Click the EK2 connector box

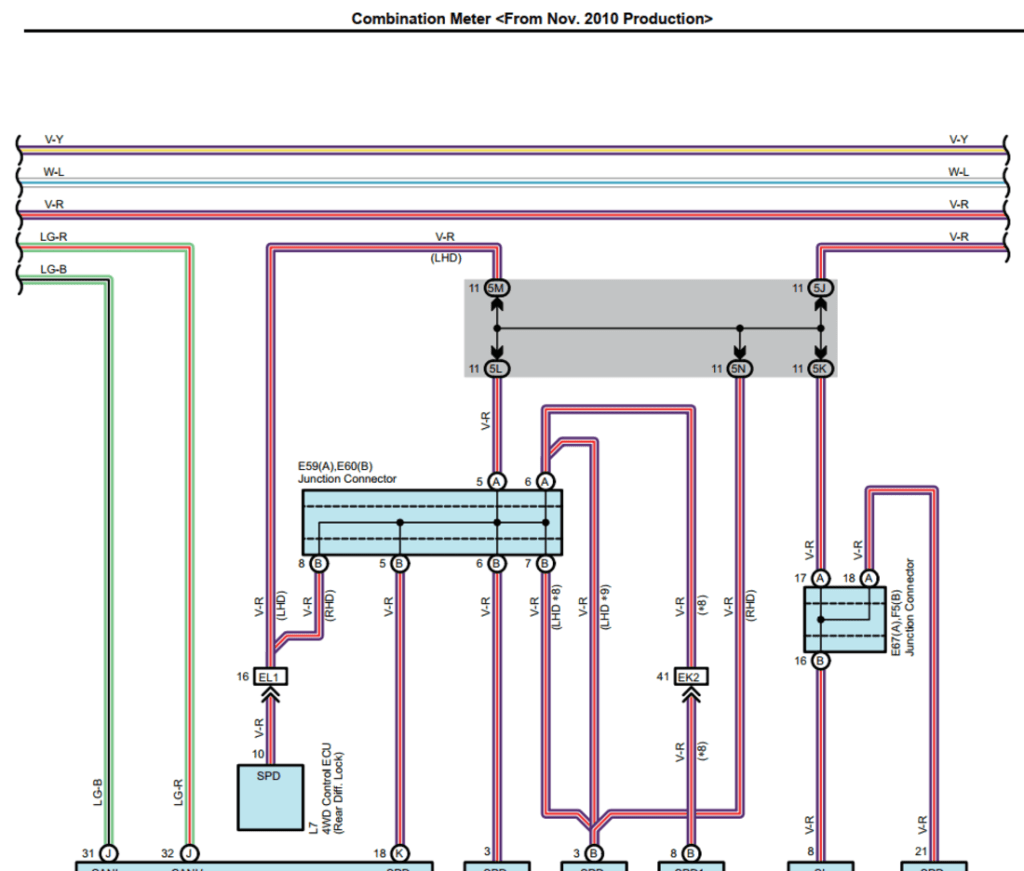pos(689,677)
